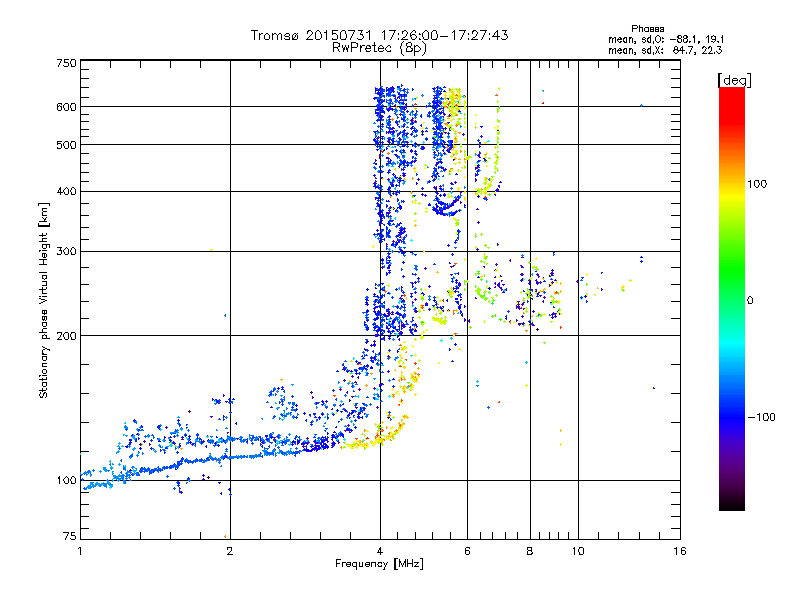The height and width of the screenshot is (600, 800).
Task: Click the '[deg]' colorbar label
Action: pos(734,80)
